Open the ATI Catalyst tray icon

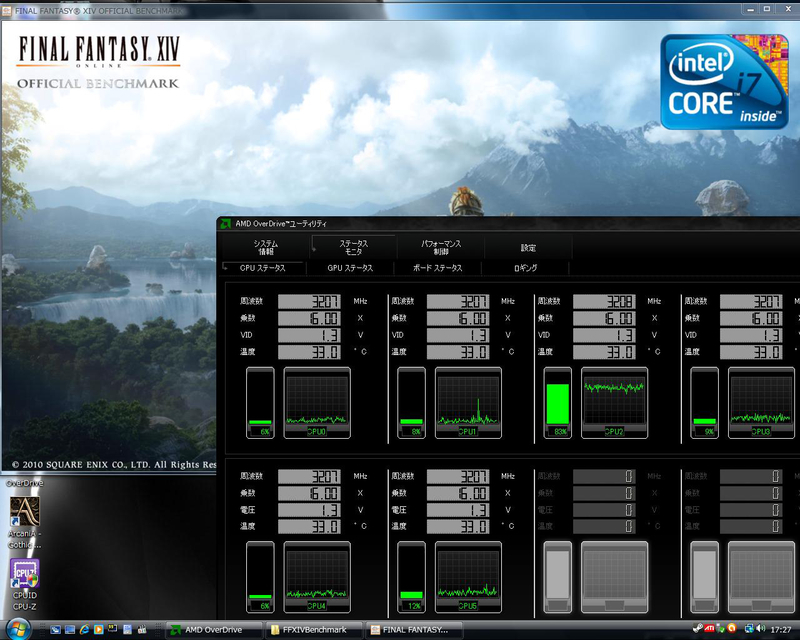[709, 629]
